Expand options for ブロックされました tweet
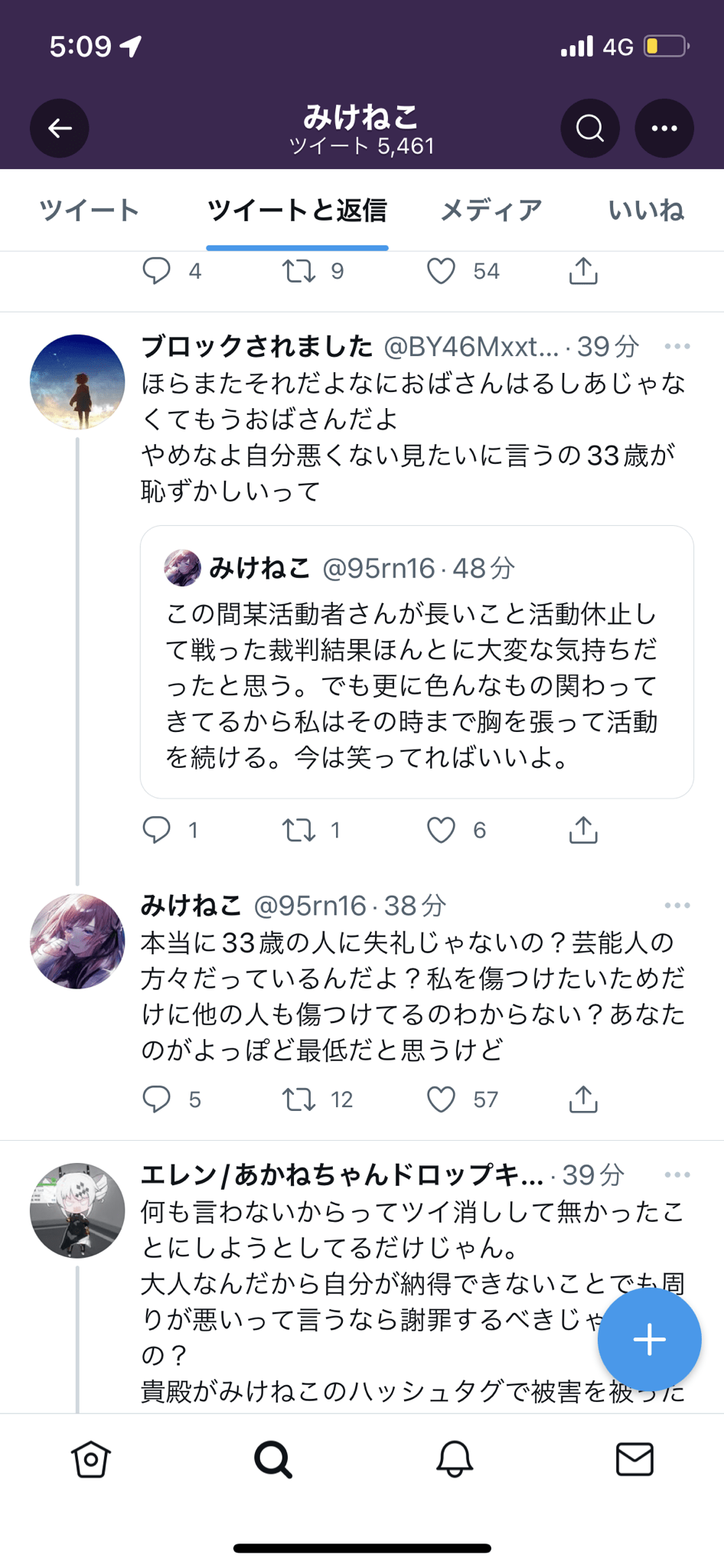Screen dimensions: 724x1568 coord(677,347)
